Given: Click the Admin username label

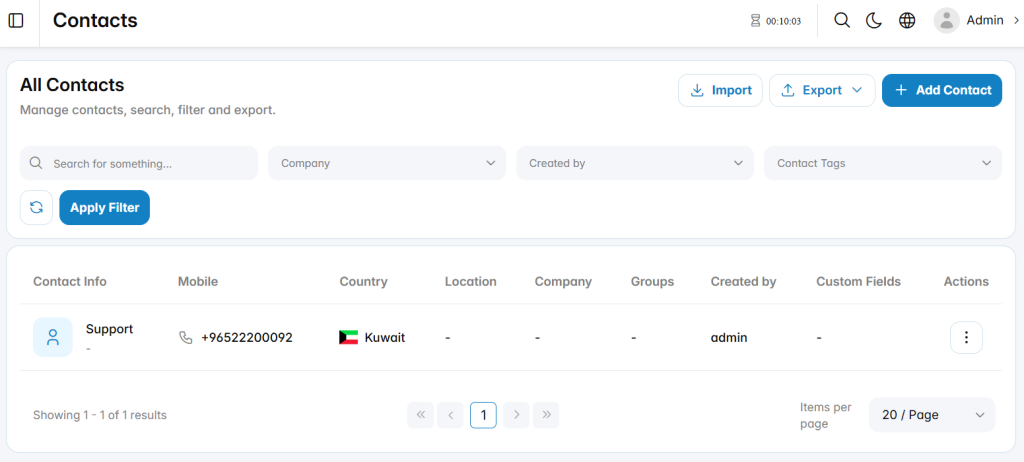Looking at the screenshot, I should point(985,20).
